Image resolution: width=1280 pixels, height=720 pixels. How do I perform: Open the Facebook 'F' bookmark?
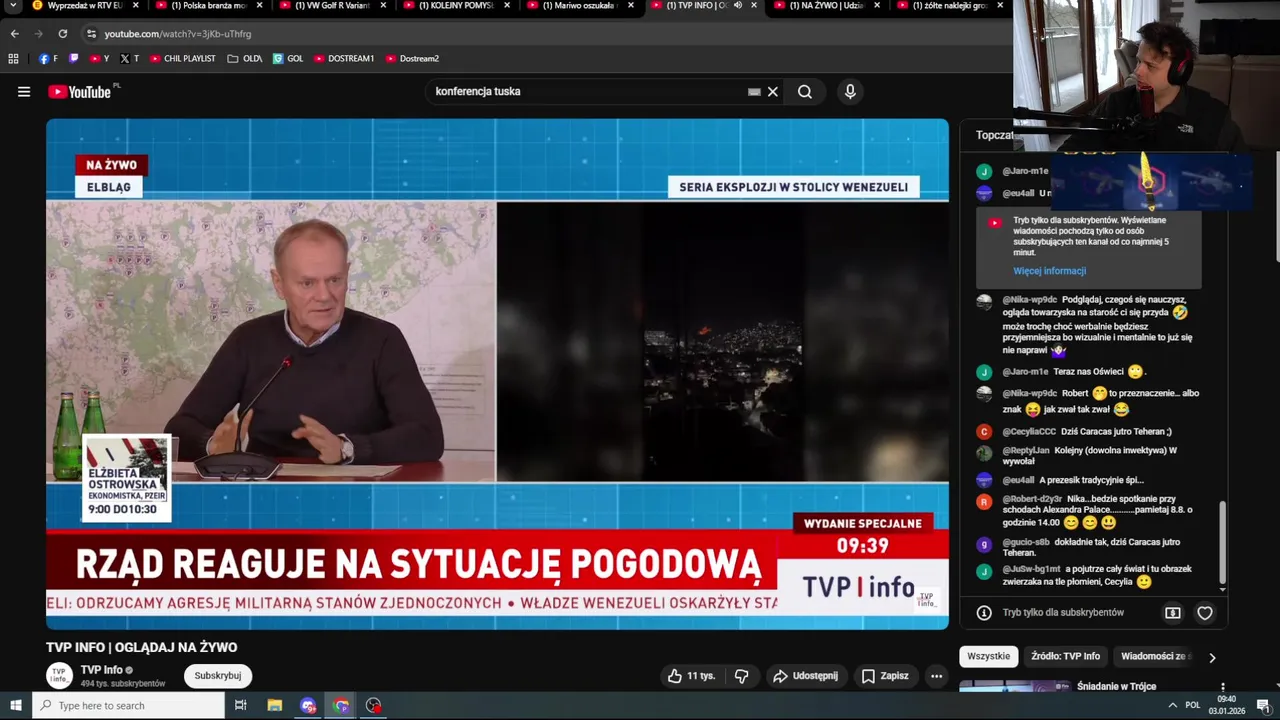48,59
